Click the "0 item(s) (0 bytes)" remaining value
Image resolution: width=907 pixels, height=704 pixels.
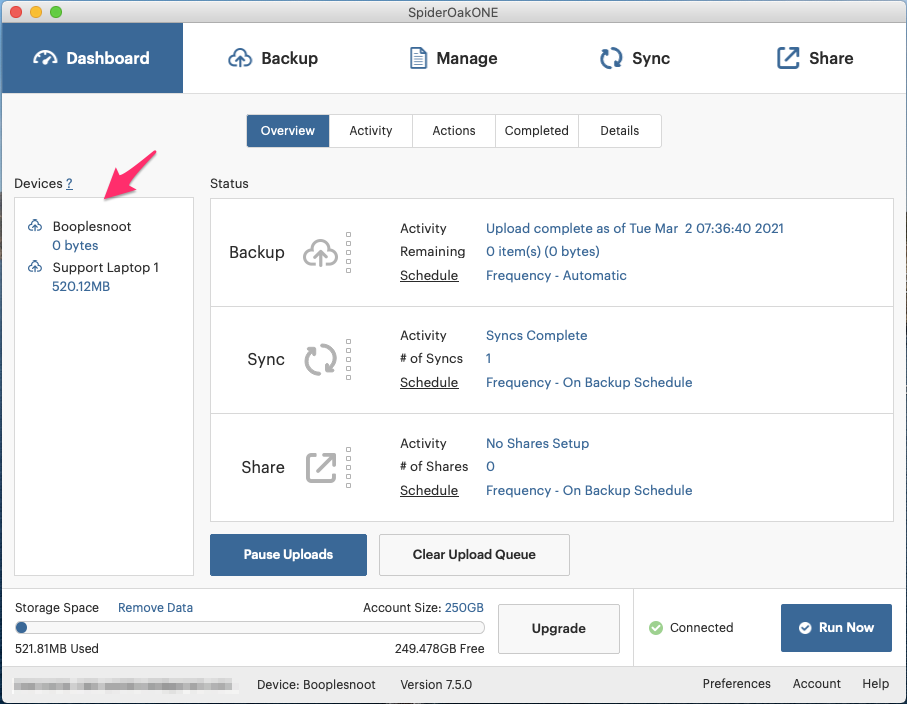[543, 252]
